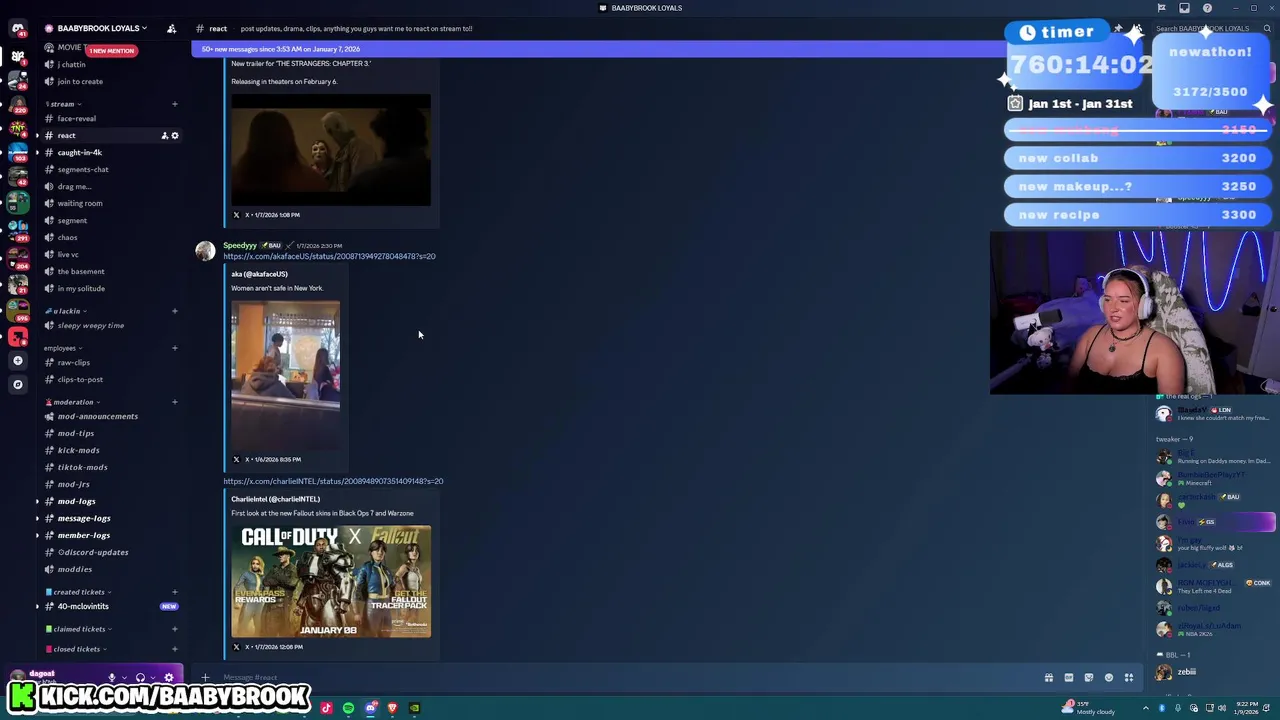Collapse the moderation category
This screenshot has width=1280, height=720.
[x=73, y=402]
